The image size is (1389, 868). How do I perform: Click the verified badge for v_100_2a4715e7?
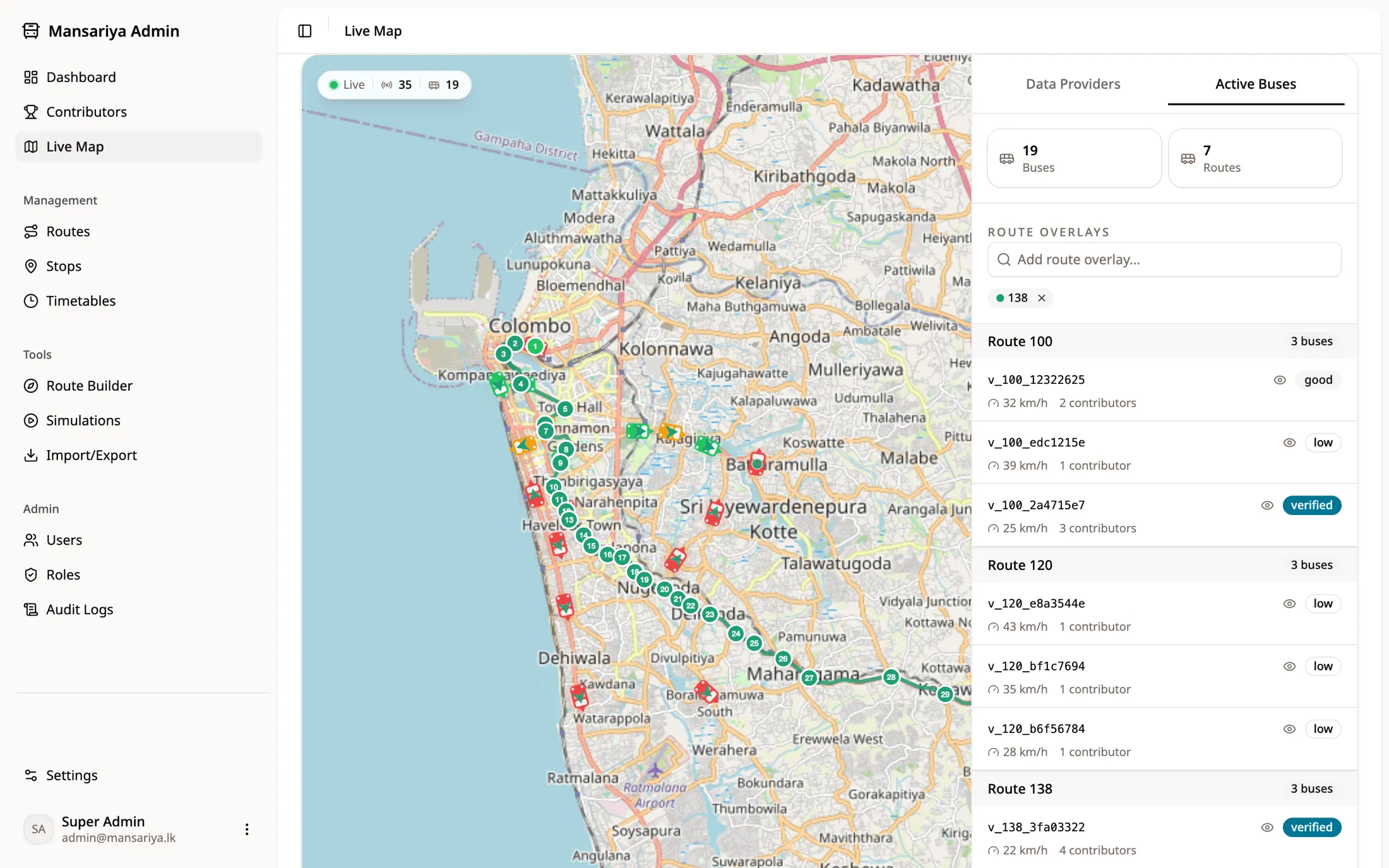(1311, 505)
